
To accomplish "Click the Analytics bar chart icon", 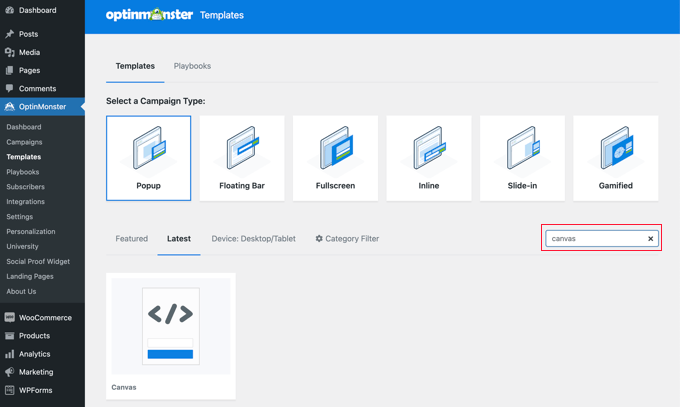I will (10, 354).
